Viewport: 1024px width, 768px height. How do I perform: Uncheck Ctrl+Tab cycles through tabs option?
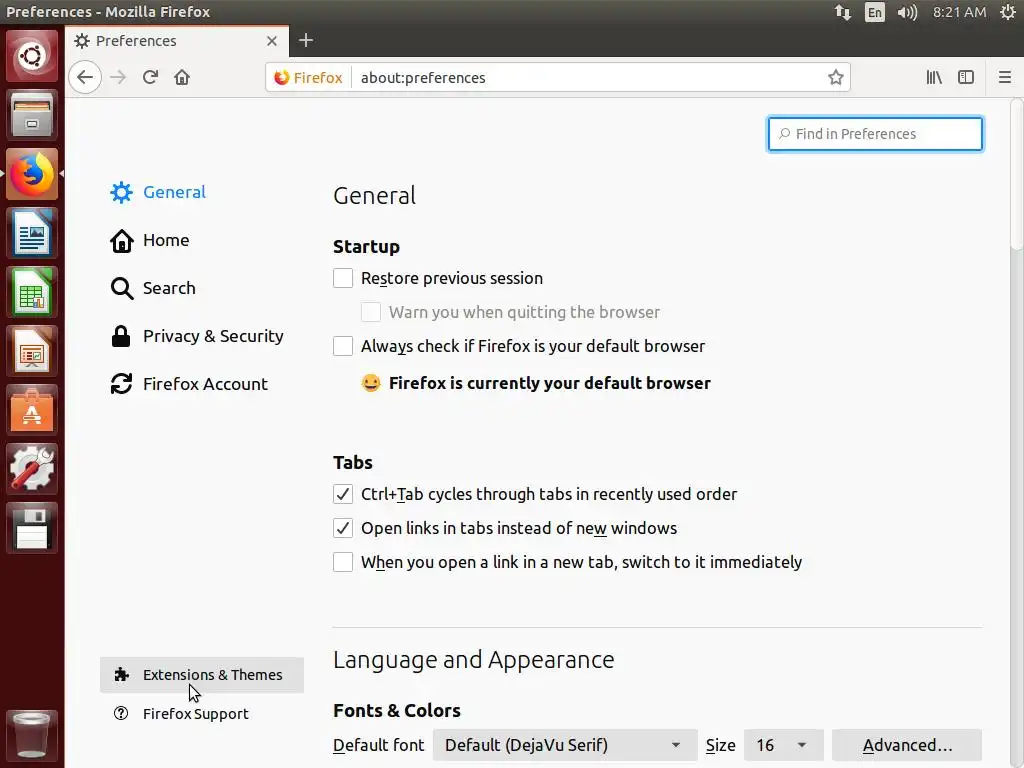click(x=343, y=494)
